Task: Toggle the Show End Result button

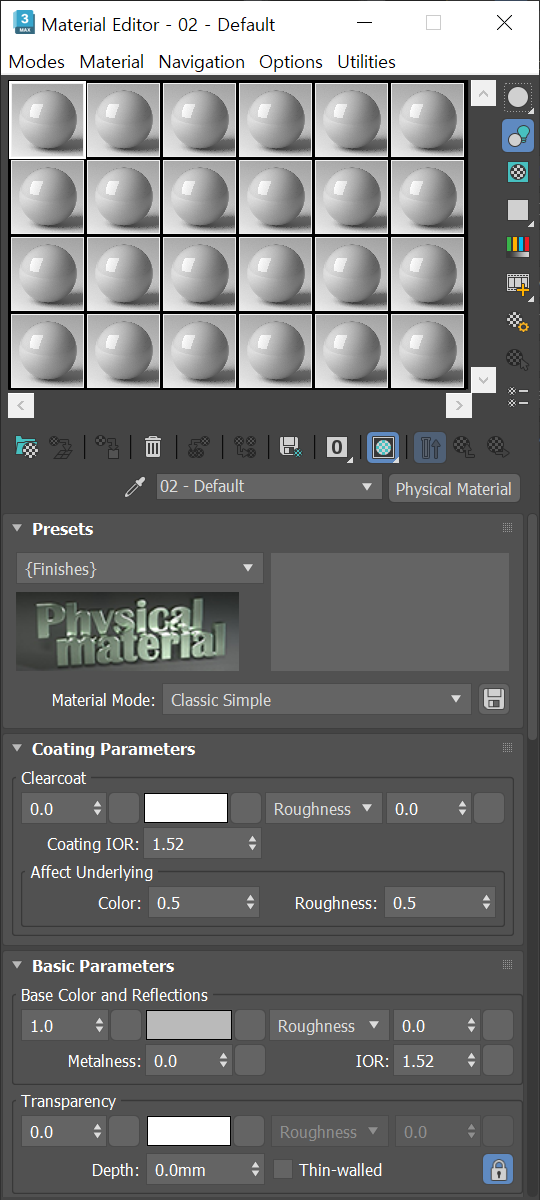Action: coord(430,447)
